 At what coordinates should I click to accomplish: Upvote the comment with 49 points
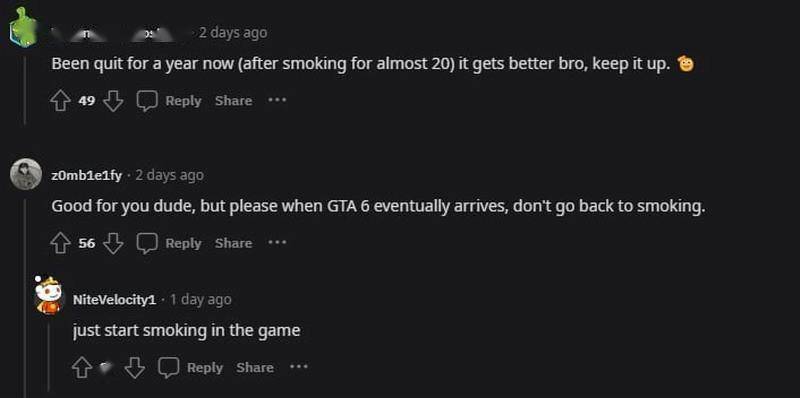pyautogui.click(x=60, y=101)
